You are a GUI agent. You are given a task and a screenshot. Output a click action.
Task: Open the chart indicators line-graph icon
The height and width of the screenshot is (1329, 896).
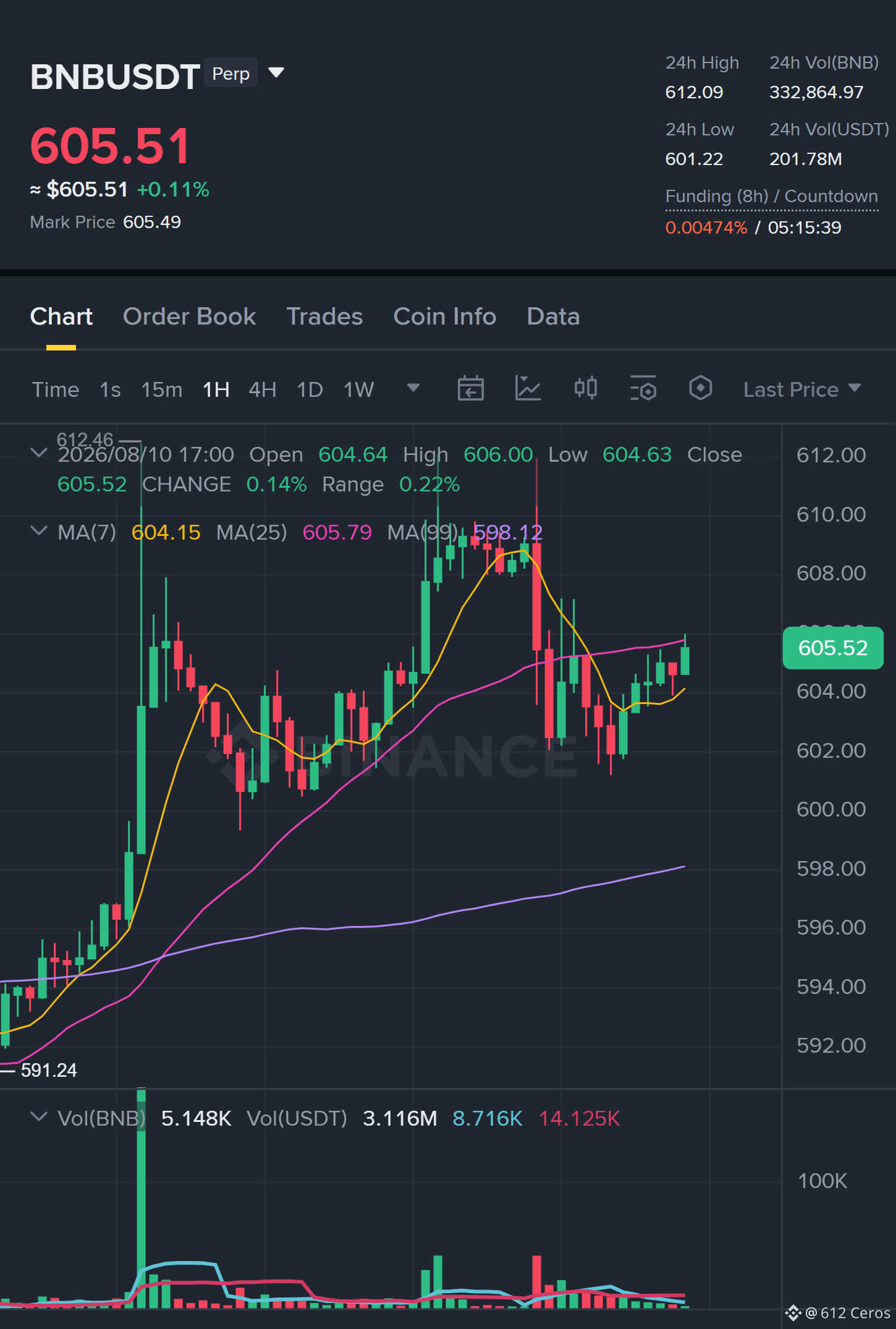528,389
